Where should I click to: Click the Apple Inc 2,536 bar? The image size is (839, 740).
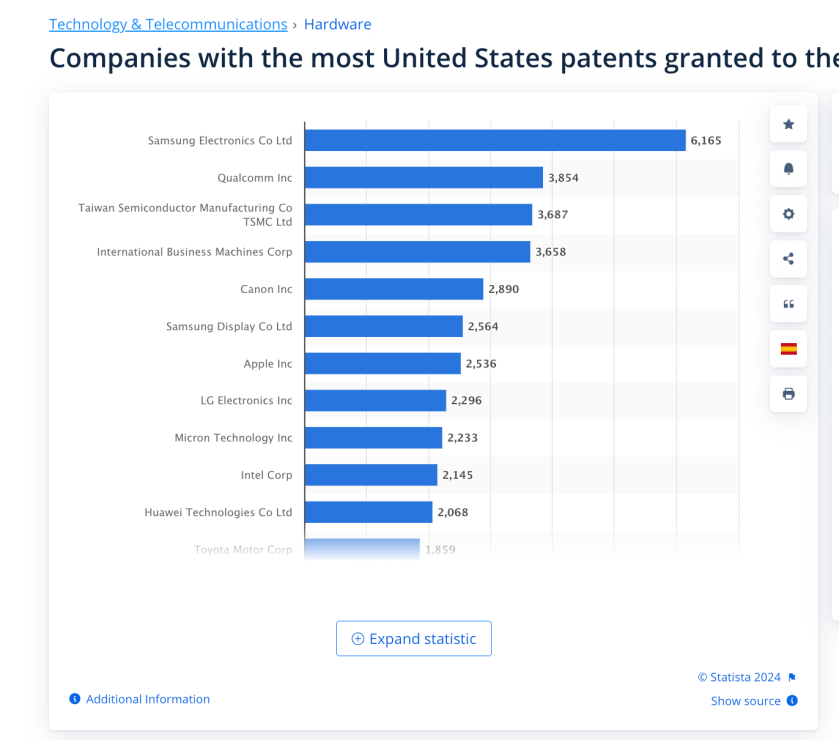tap(382, 363)
